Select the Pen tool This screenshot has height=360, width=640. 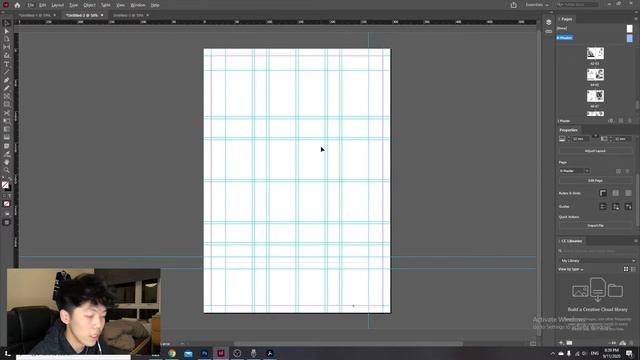coord(7,80)
